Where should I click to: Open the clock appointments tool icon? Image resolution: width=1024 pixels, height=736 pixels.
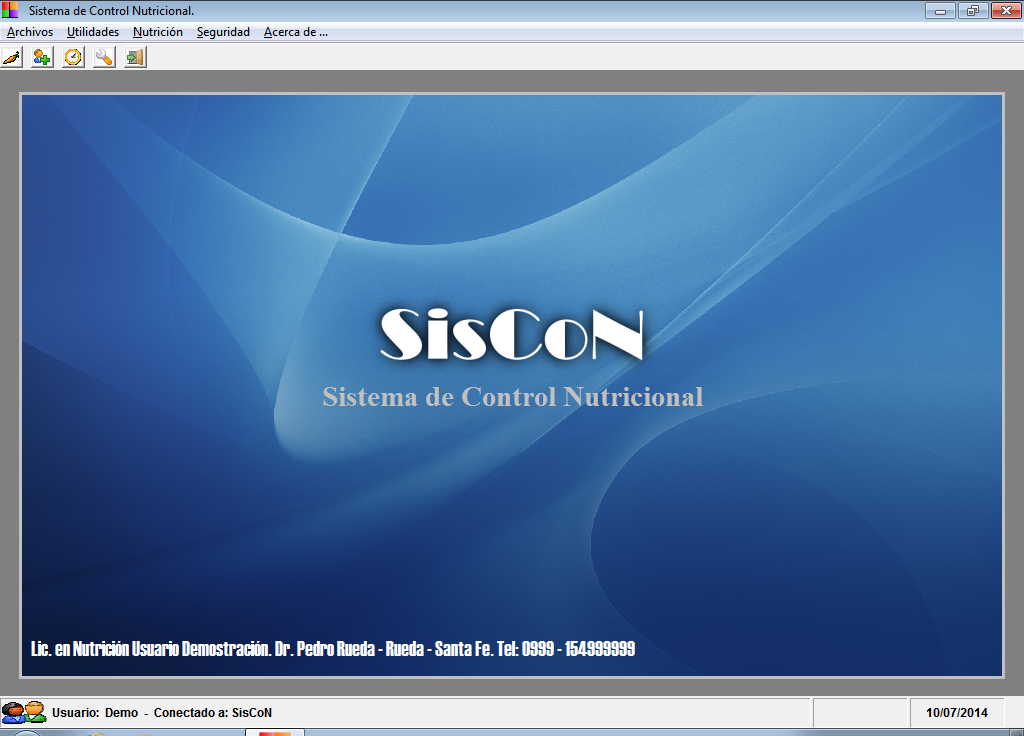[x=70, y=57]
